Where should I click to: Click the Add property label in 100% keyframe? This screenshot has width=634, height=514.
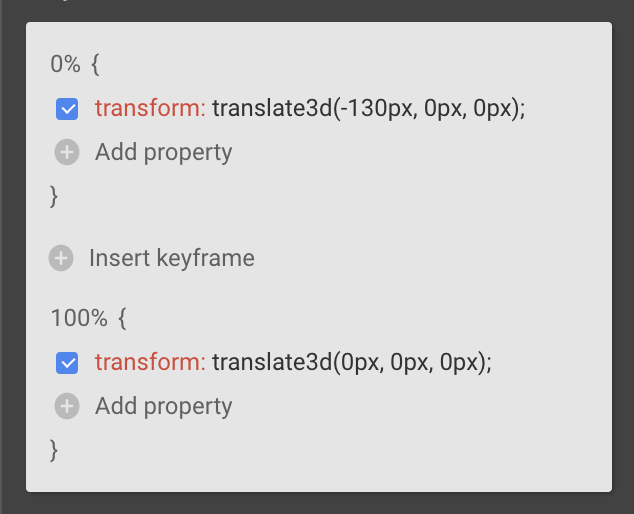[163, 407]
